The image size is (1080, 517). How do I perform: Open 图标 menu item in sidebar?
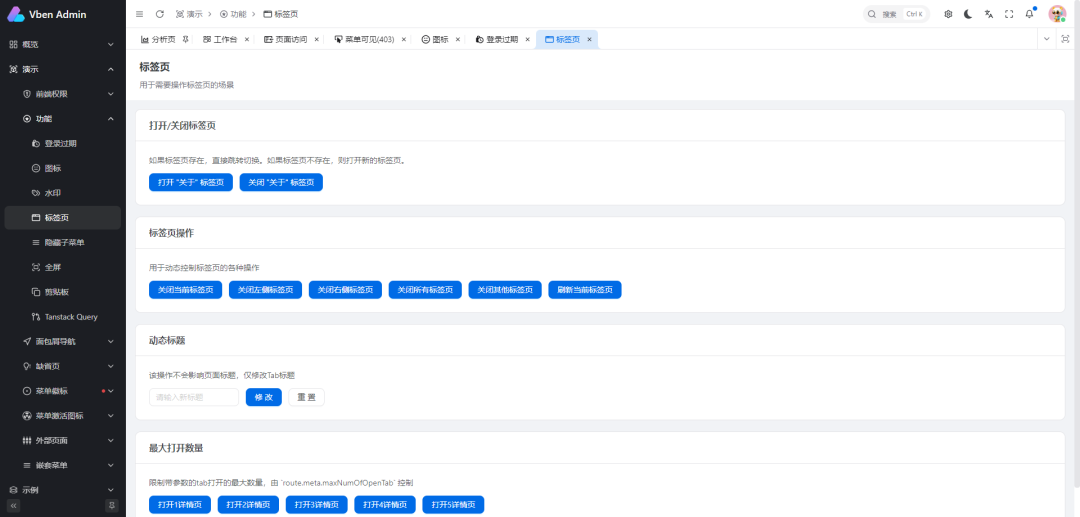[63, 168]
